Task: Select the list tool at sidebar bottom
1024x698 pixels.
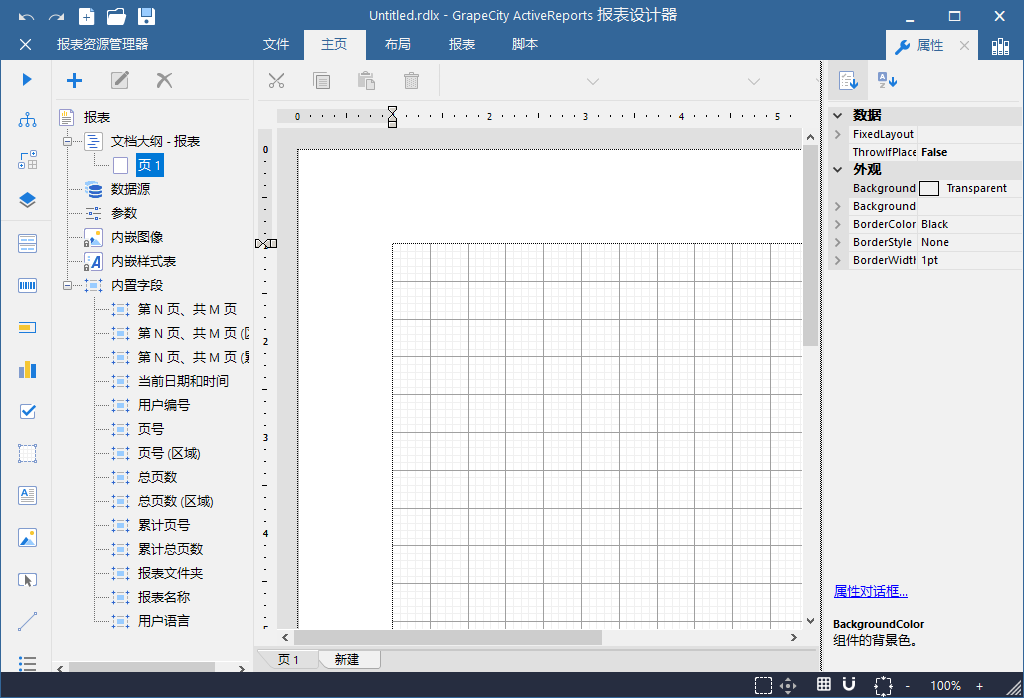Action: click(27, 663)
